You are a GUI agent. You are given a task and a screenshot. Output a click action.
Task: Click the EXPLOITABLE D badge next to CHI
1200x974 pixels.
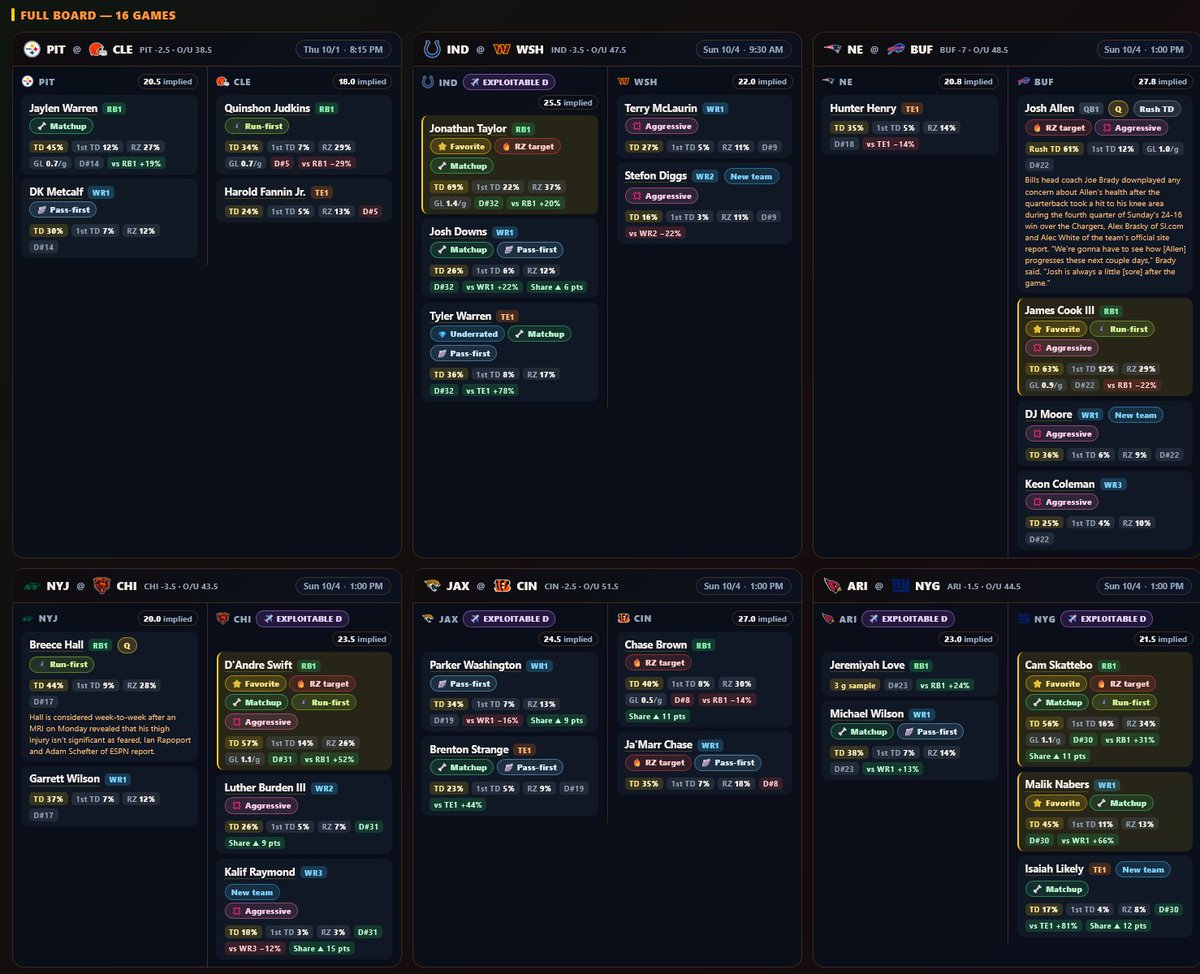(303, 619)
